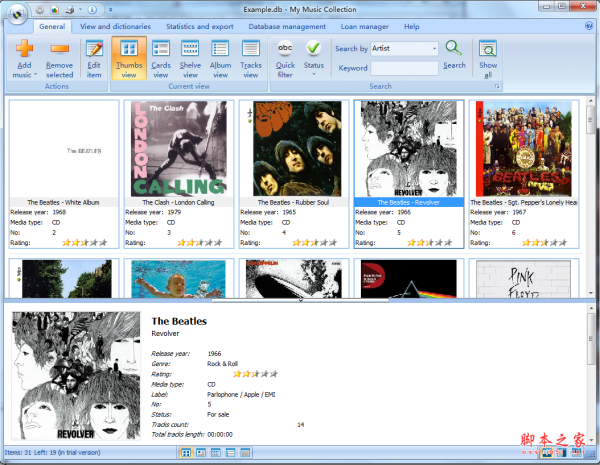The width and height of the screenshot is (600, 465).
Task: Click the details panel vertical scrollbar
Action: pyautogui.click(x=591, y=374)
